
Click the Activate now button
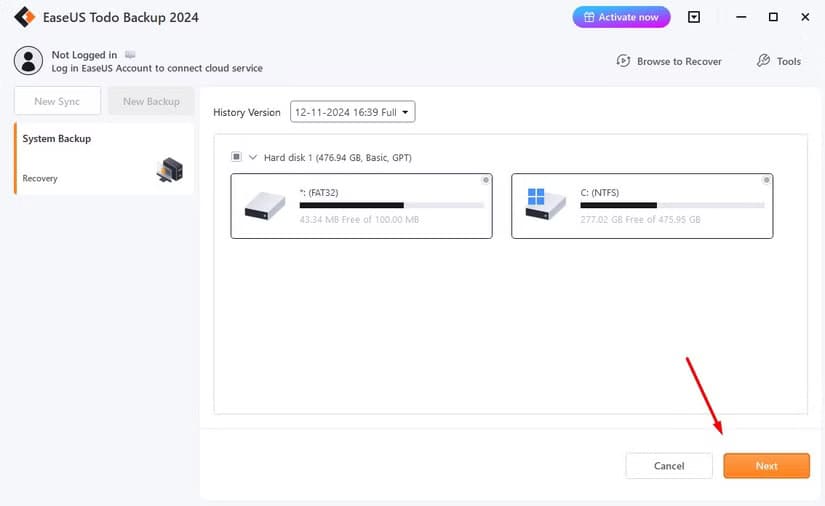pos(621,17)
